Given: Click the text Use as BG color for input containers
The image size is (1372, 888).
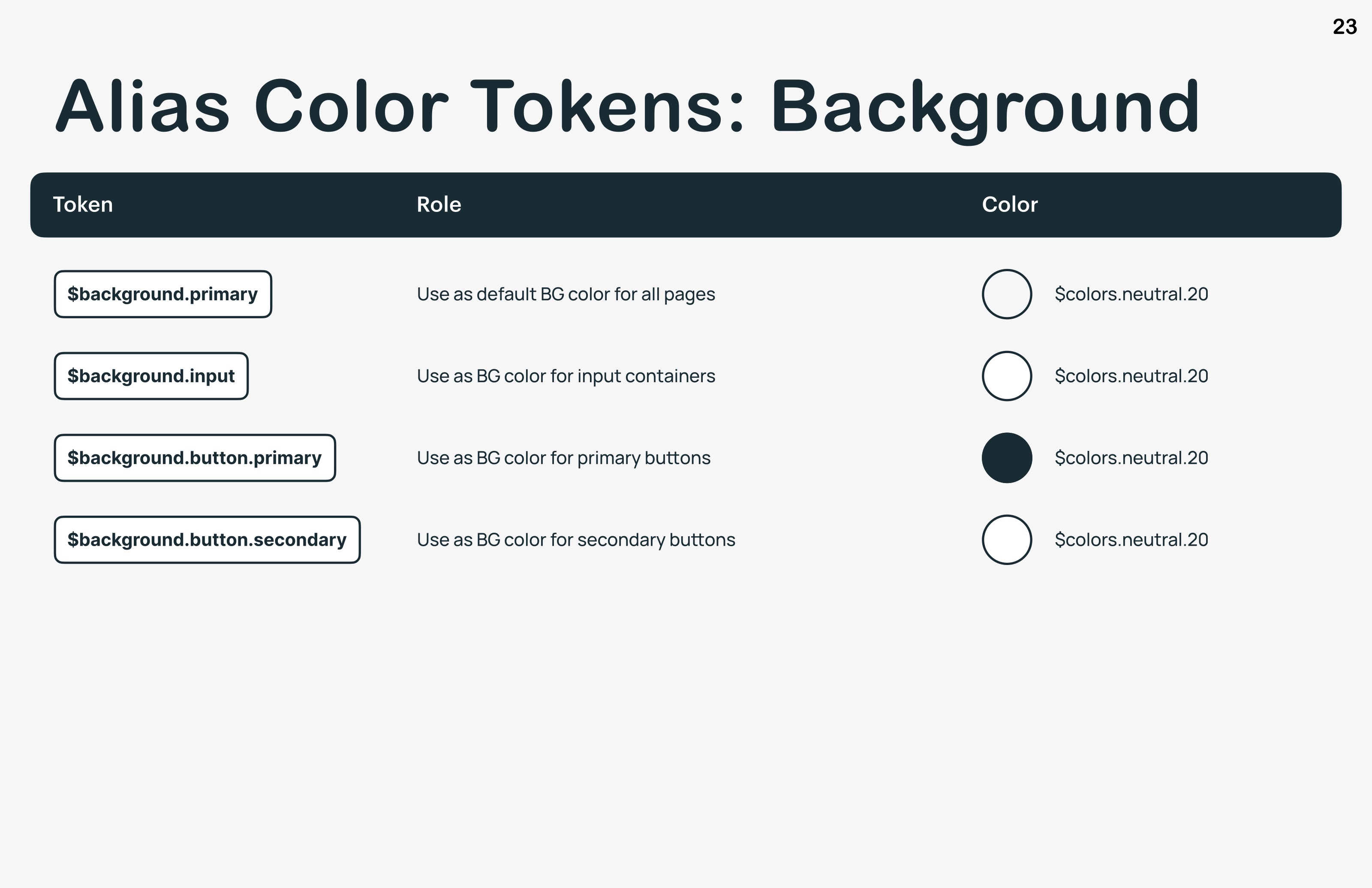Looking at the screenshot, I should click(566, 376).
